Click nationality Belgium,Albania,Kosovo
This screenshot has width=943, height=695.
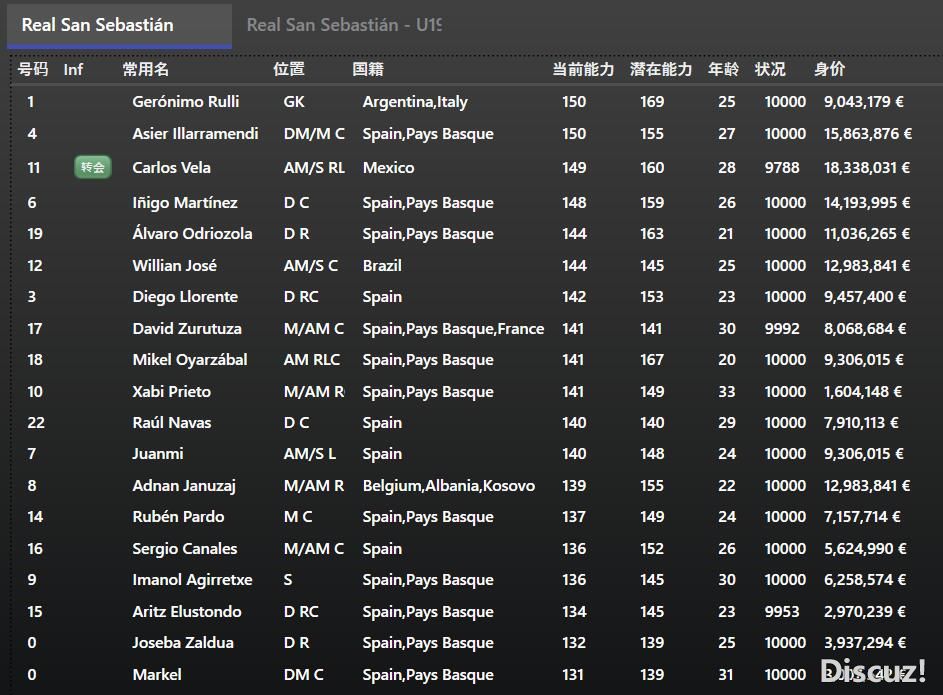click(449, 486)
